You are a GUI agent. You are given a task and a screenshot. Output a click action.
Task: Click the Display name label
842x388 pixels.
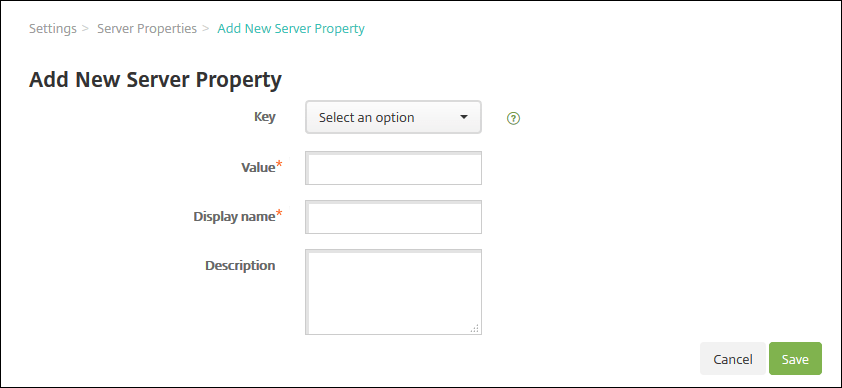tap(234, 216)
